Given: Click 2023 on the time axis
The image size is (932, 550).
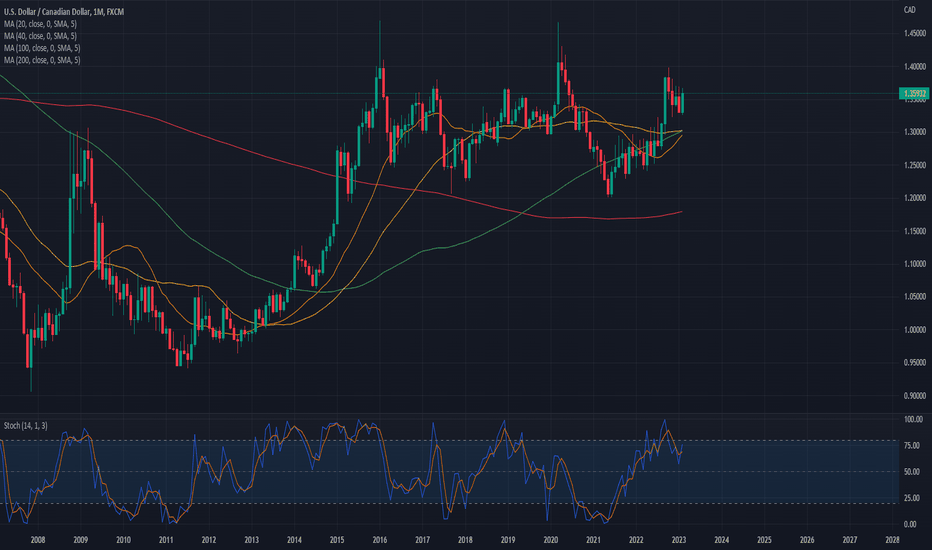Looking at the screenshot, I should click(679, 540).
